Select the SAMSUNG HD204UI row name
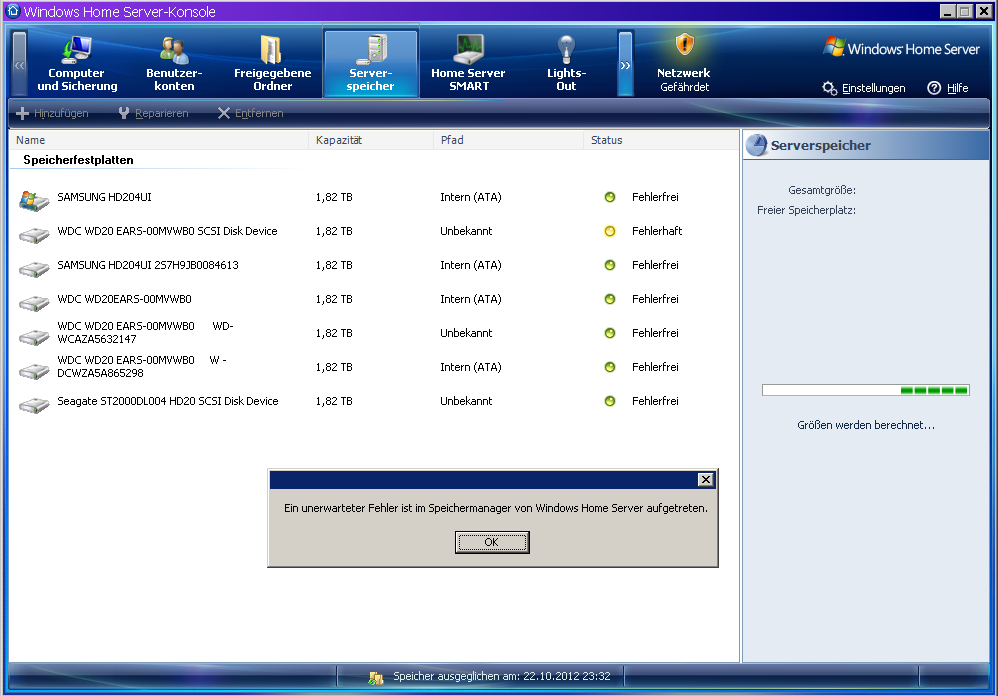The image size is (998, 696). pyautogui.click(x=104, y=197)
